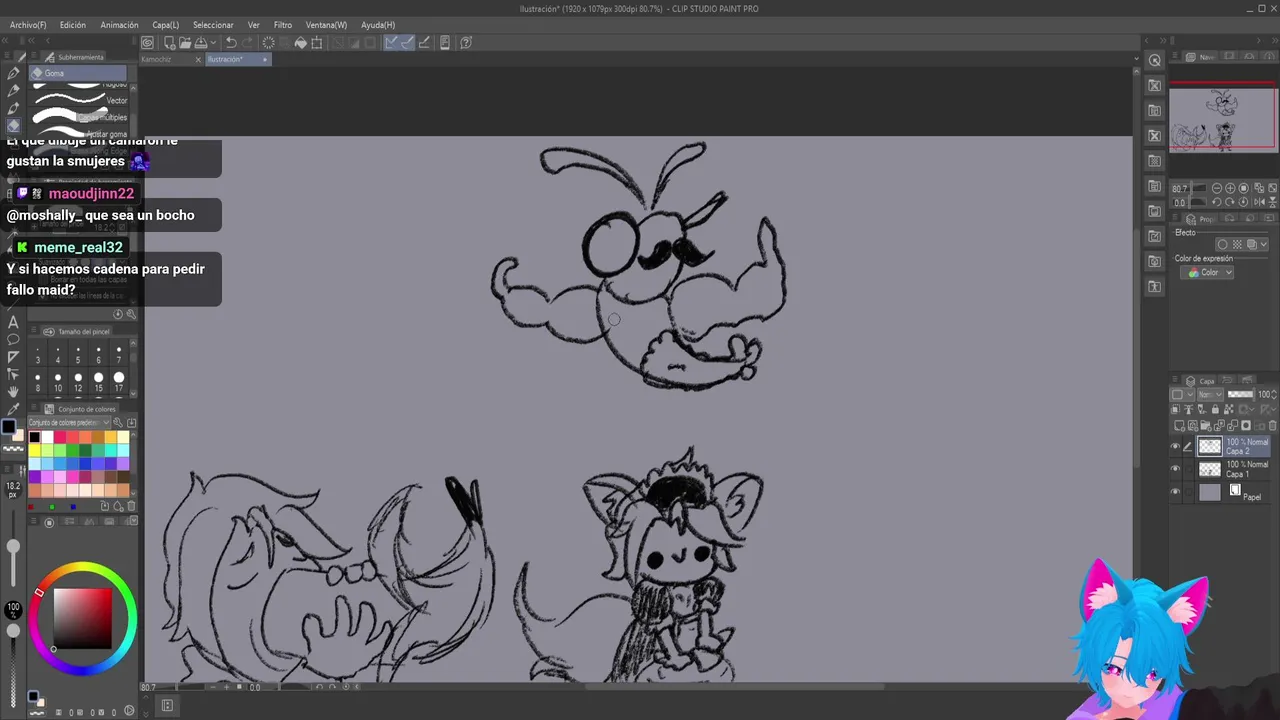
Task: Open the Tamaño del pincel panel menu
Action: point(36,331)
